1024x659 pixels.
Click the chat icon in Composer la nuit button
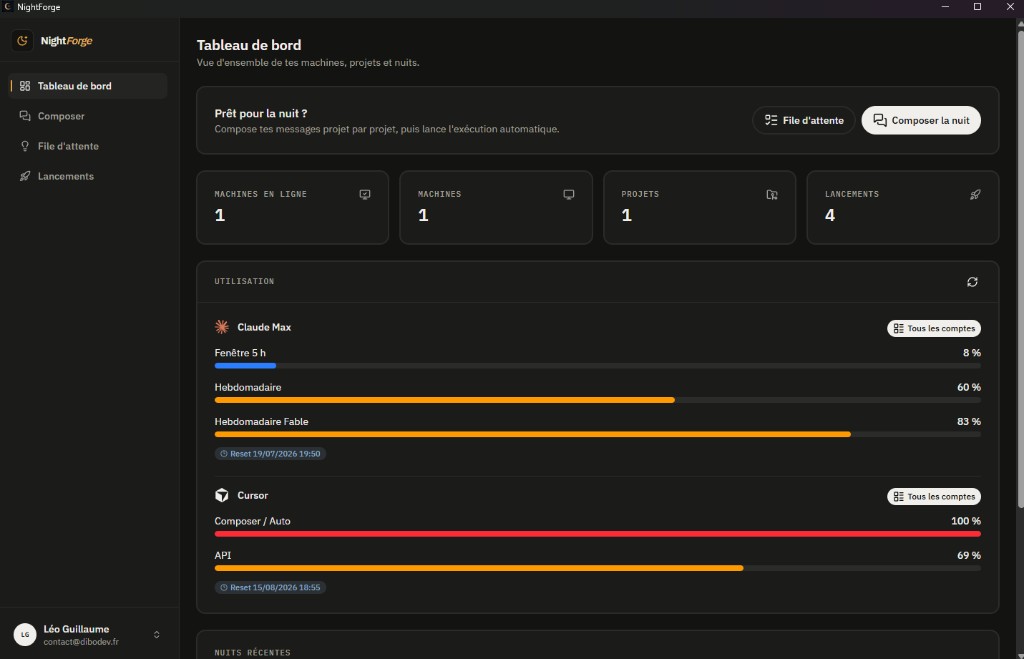pyautogui.click(x=880, y=120)
